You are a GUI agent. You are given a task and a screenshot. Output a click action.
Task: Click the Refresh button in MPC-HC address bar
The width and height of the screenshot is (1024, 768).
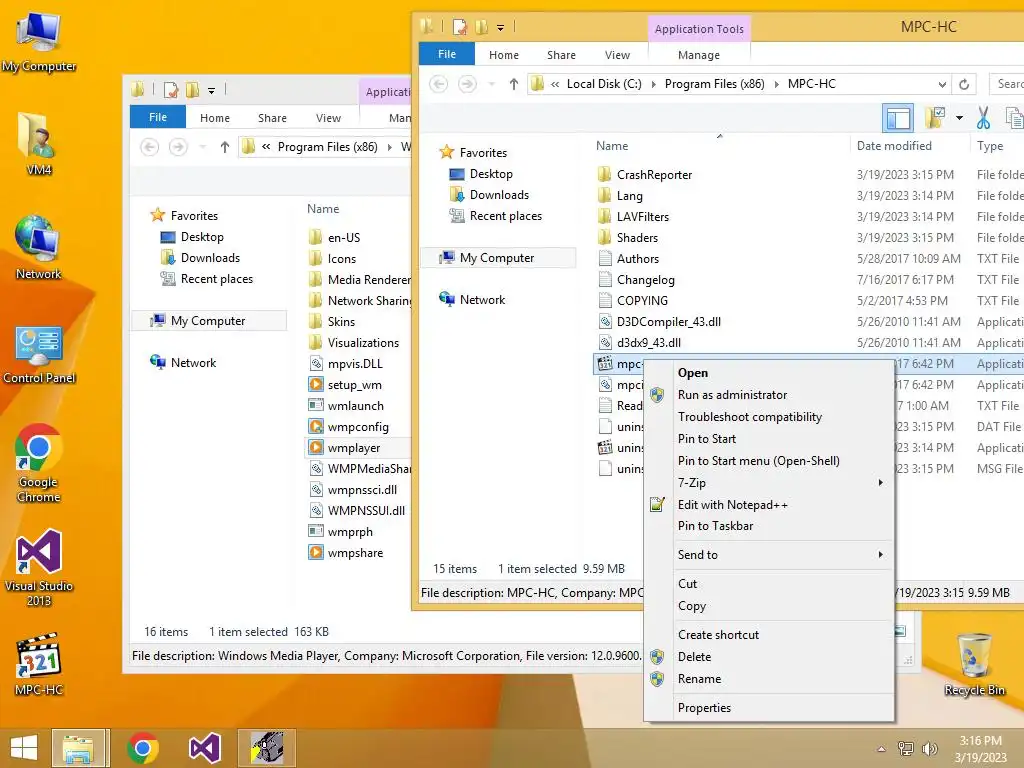[x=964, y=84]
